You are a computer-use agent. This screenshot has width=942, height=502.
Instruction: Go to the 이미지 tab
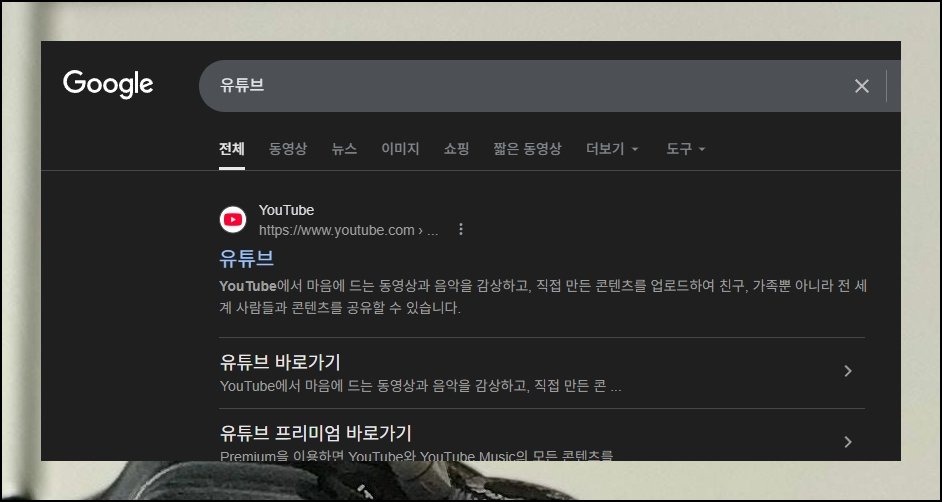(x=400, y=149)
